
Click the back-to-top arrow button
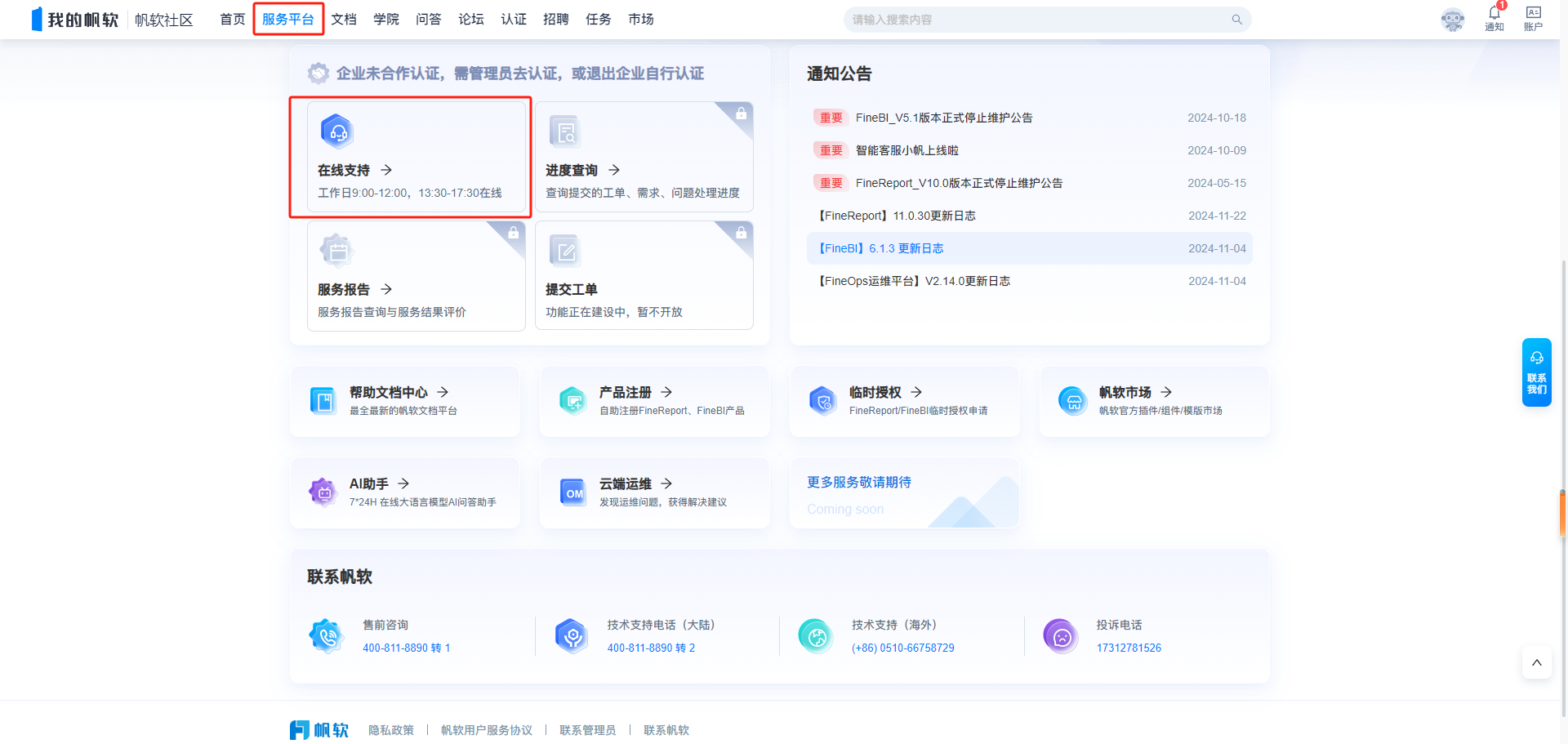1537,662
